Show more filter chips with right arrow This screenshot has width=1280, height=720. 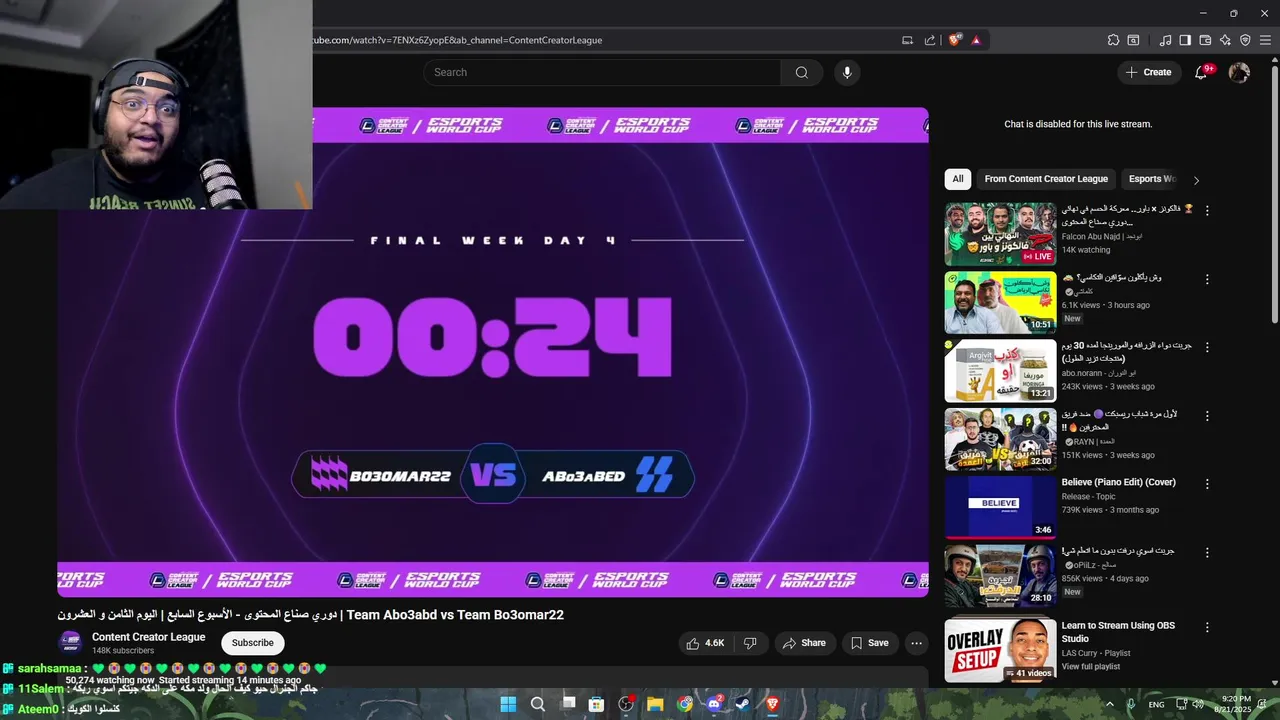(x=1196, y=180)
